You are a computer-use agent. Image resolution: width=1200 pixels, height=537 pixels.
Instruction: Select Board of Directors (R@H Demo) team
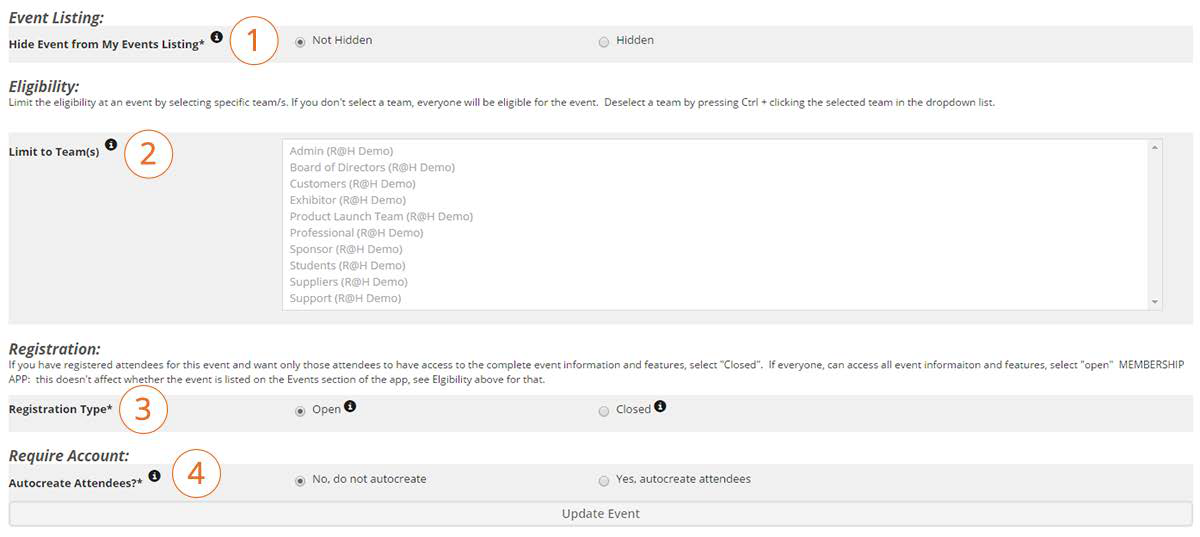tap(372, 168)
